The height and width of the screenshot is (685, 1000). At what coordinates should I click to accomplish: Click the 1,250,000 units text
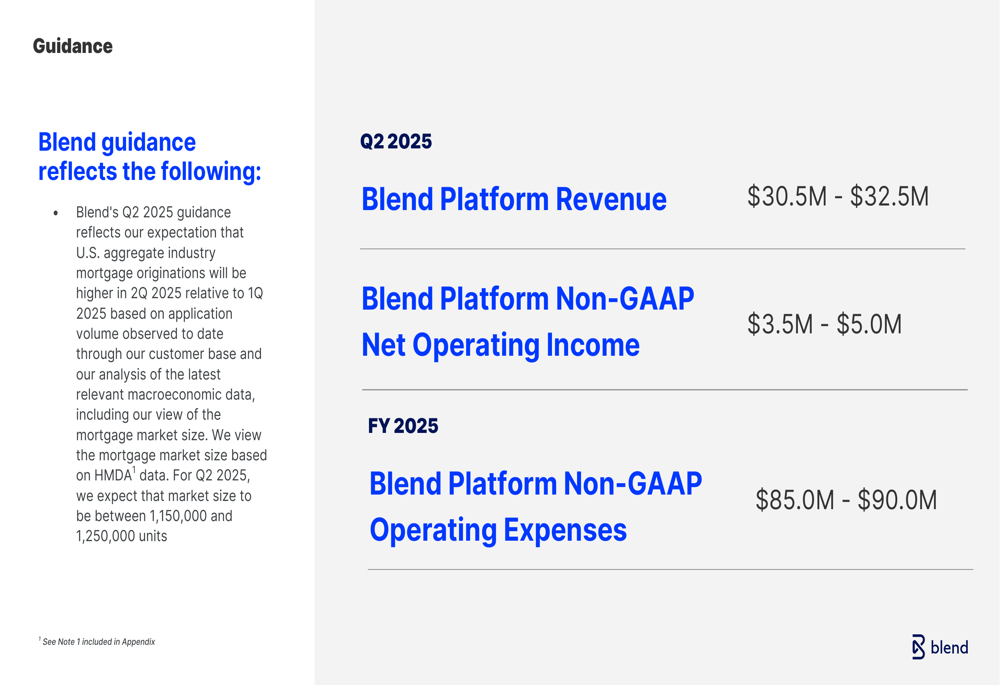coord(121,536)
